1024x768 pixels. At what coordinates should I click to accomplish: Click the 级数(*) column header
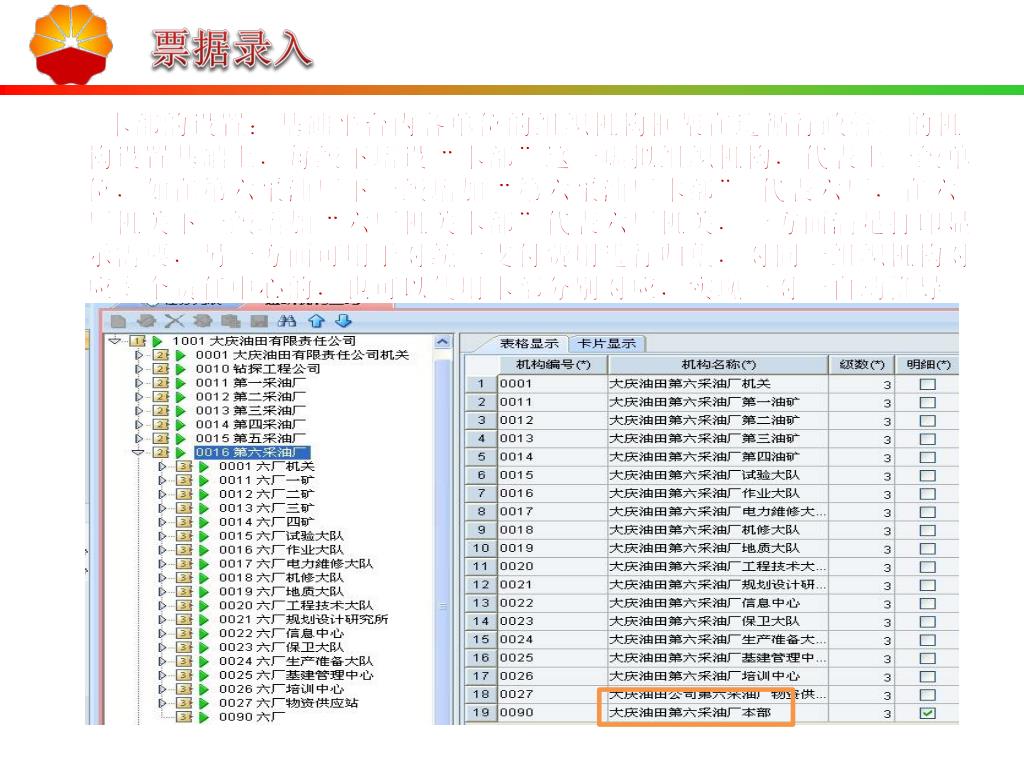[x=861, y=364]
